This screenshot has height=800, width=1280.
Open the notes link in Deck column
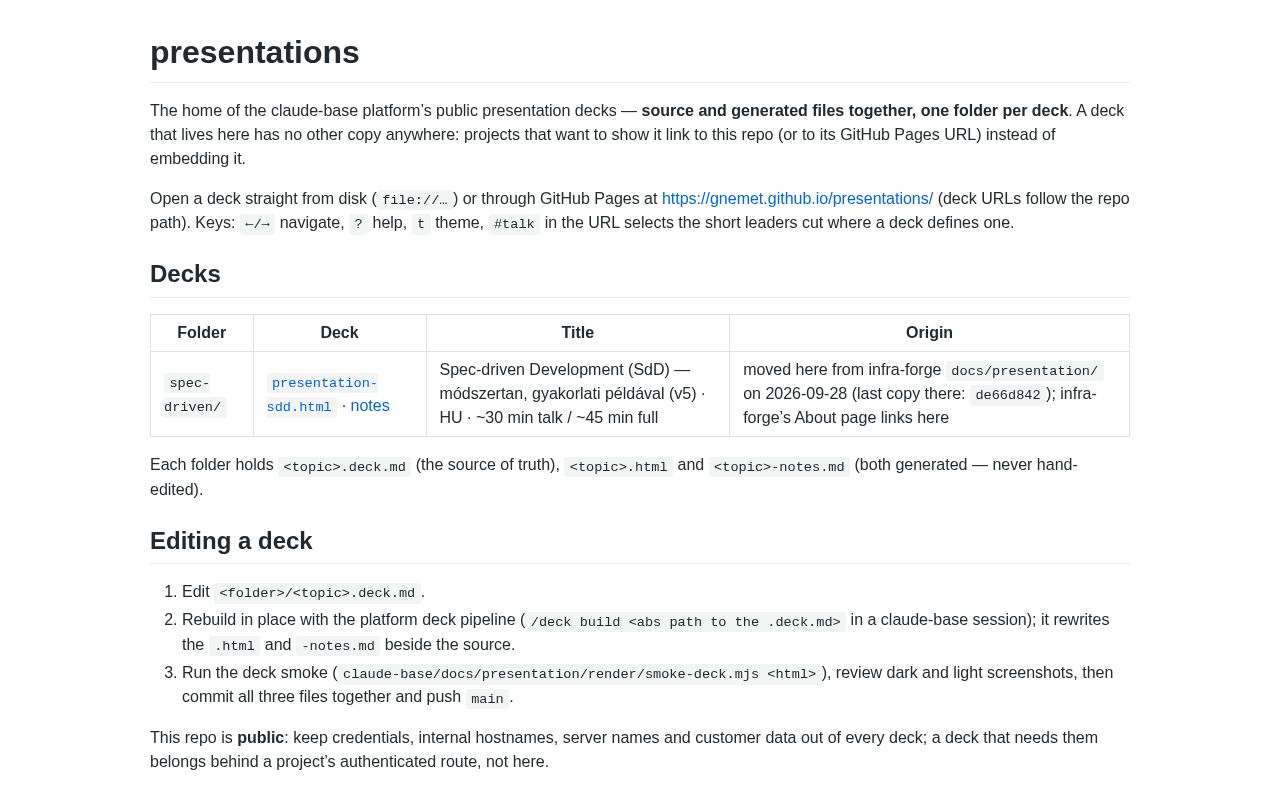click(x=370, y=406)
